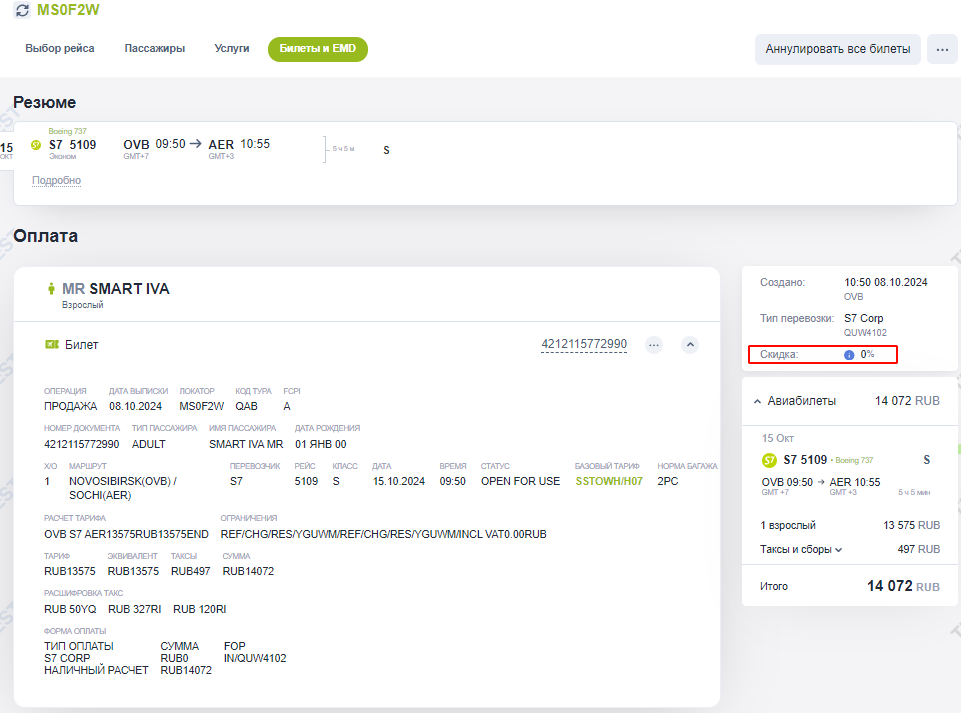This screenshot has width=961, height=713.
Task: Open the Подробно flight details link
Action: 56,180
